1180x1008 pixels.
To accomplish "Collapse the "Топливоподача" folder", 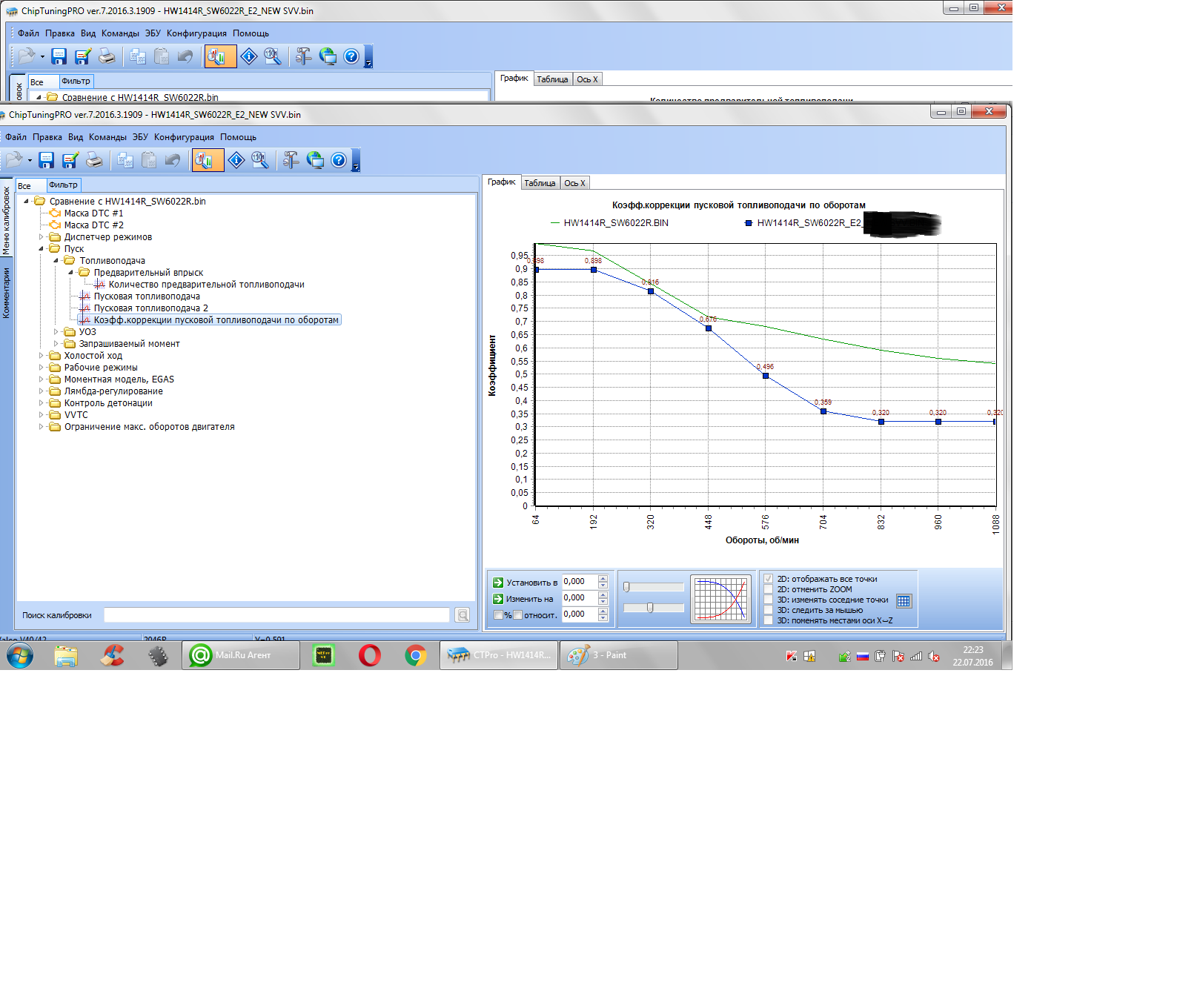I will (56, 261).
